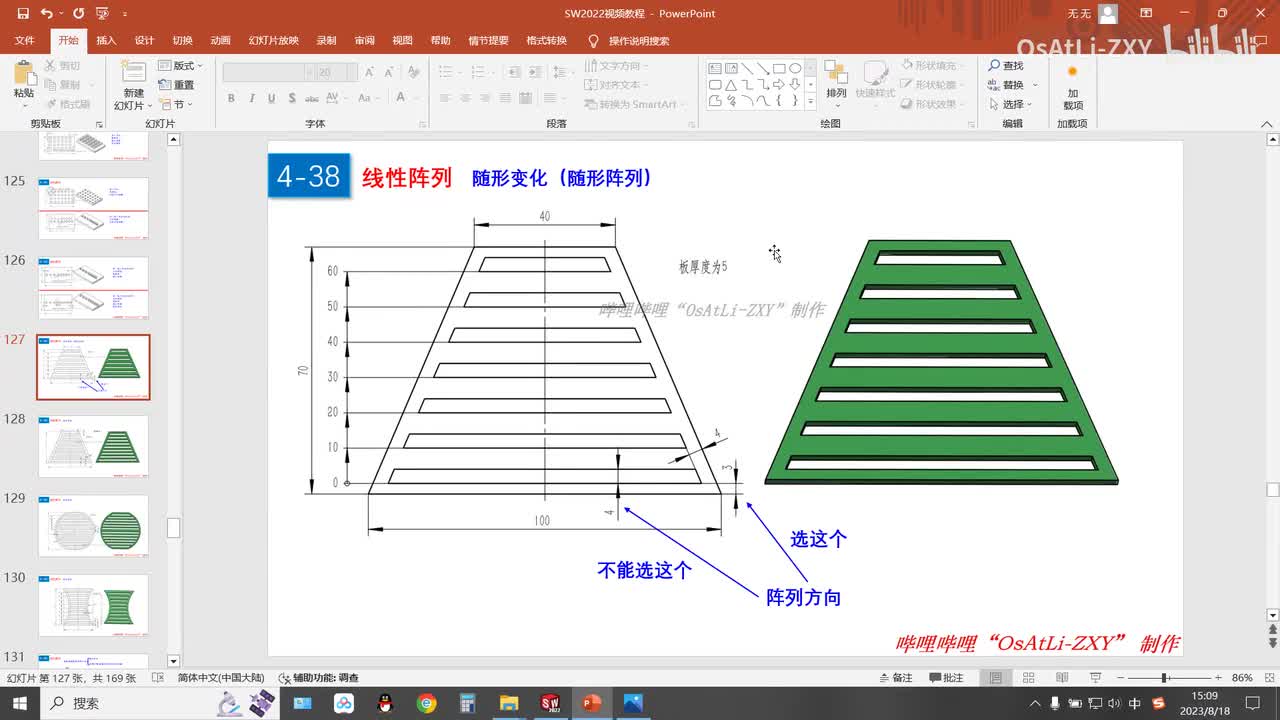Switch to the Transitions (切换) tab

click(183, 41)
